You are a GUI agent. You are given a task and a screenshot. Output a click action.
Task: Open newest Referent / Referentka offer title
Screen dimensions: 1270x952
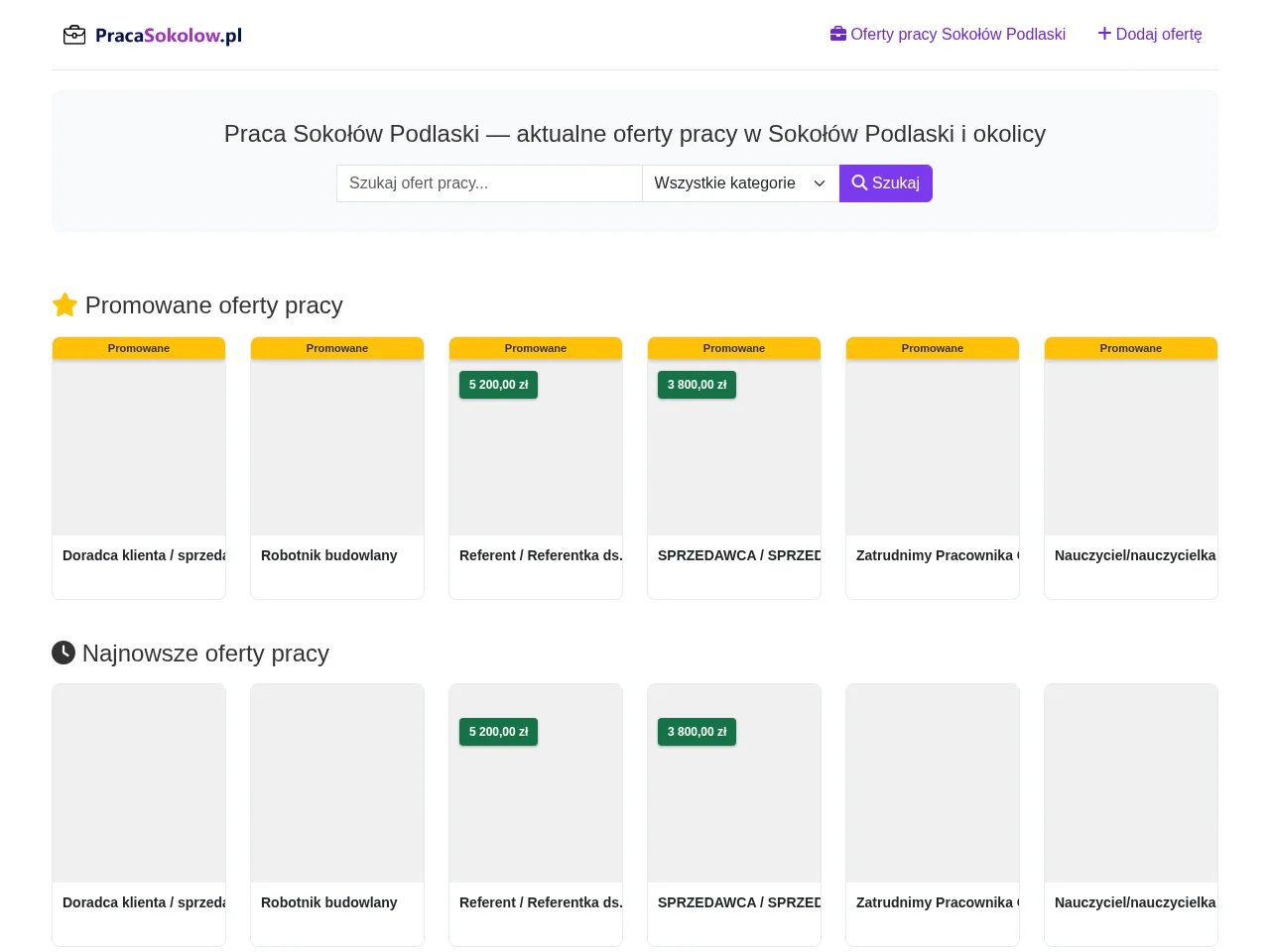(541, 902)
